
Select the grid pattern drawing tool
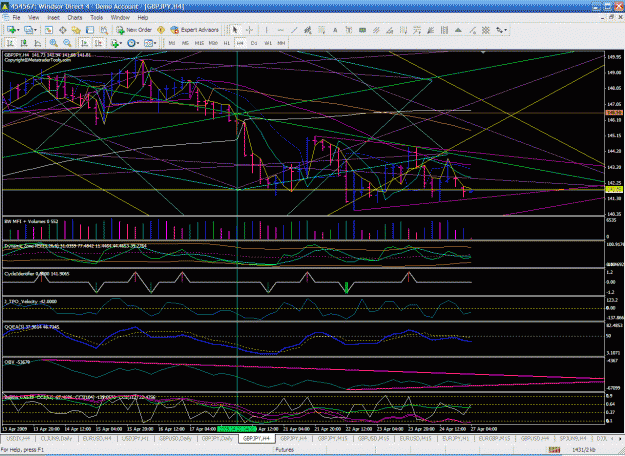pos(485,30)
